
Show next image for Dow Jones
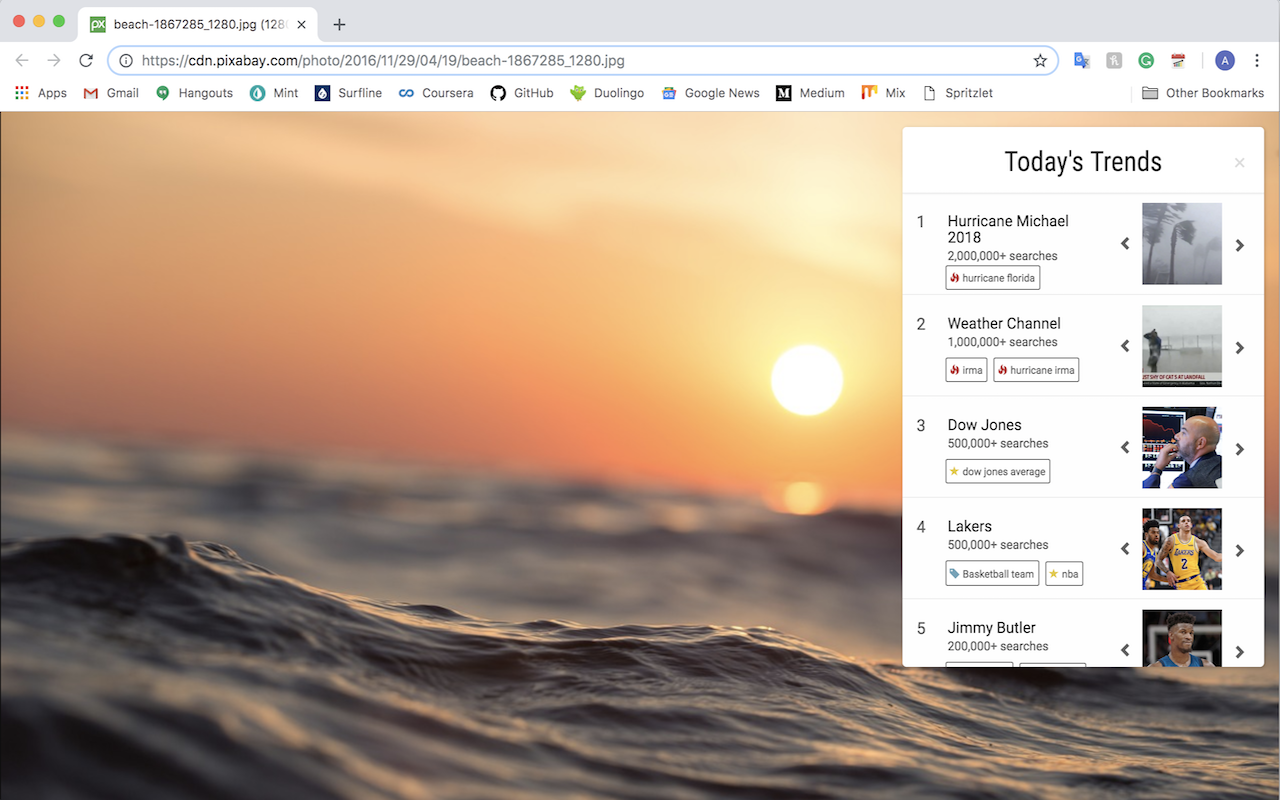tap(1240, 449)
